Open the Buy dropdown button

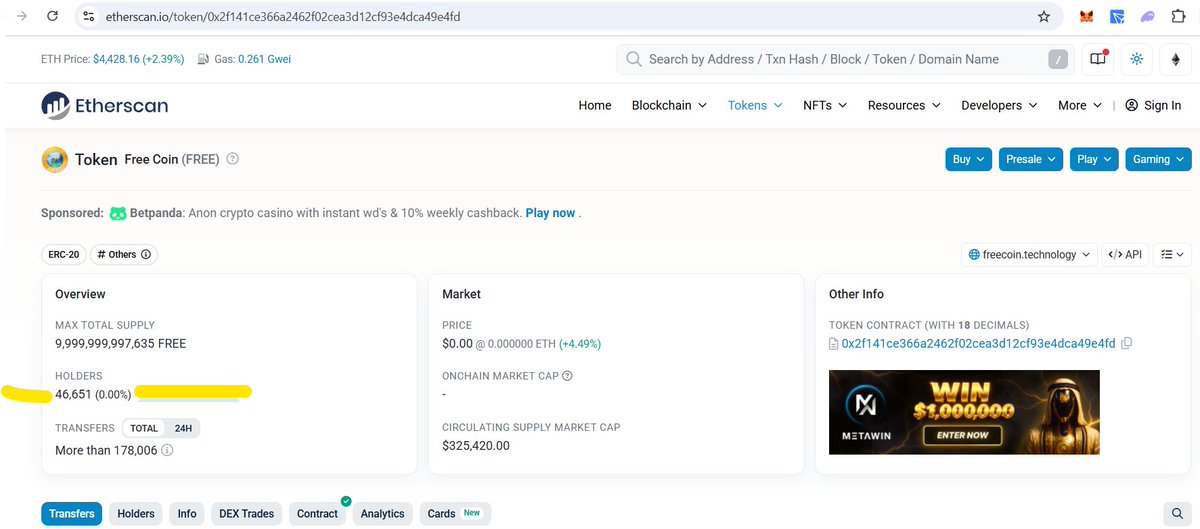[x=968, y=159]
